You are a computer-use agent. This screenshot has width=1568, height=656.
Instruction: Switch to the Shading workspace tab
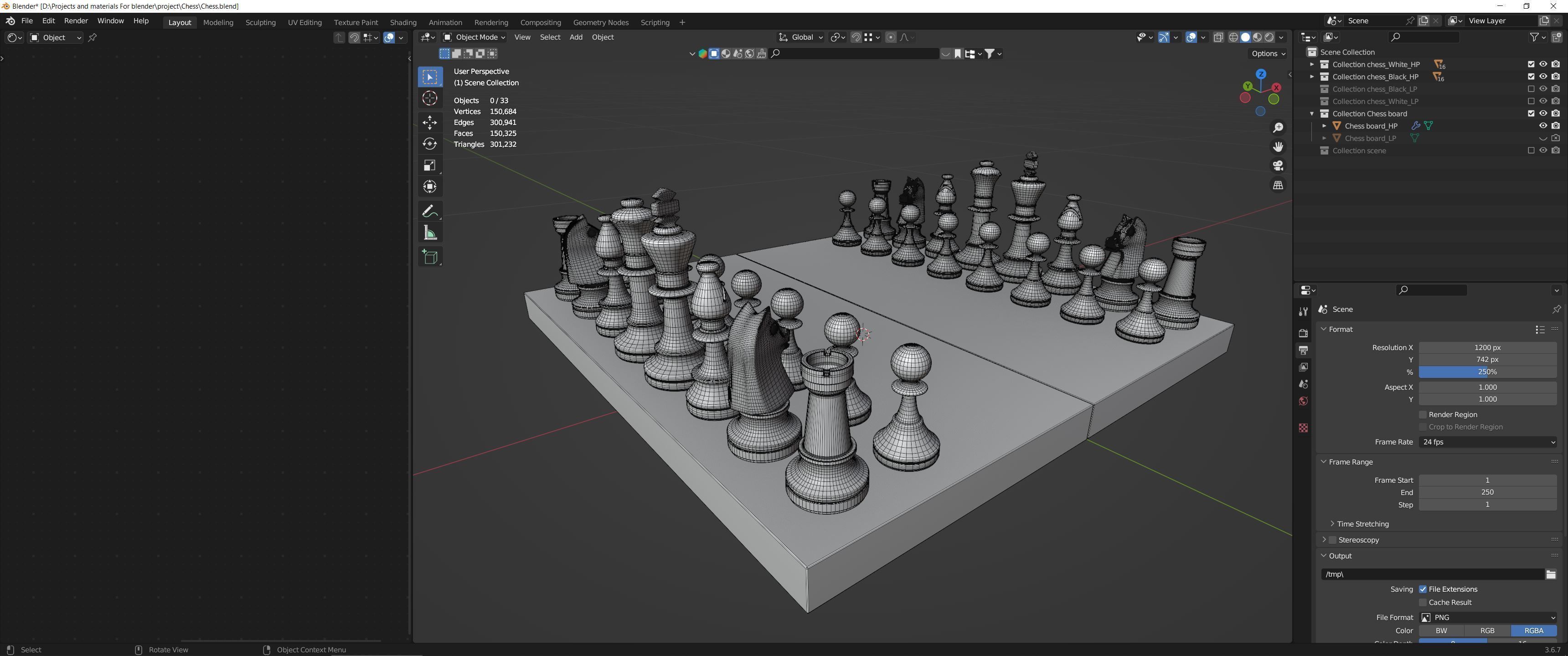coord(403,22)
